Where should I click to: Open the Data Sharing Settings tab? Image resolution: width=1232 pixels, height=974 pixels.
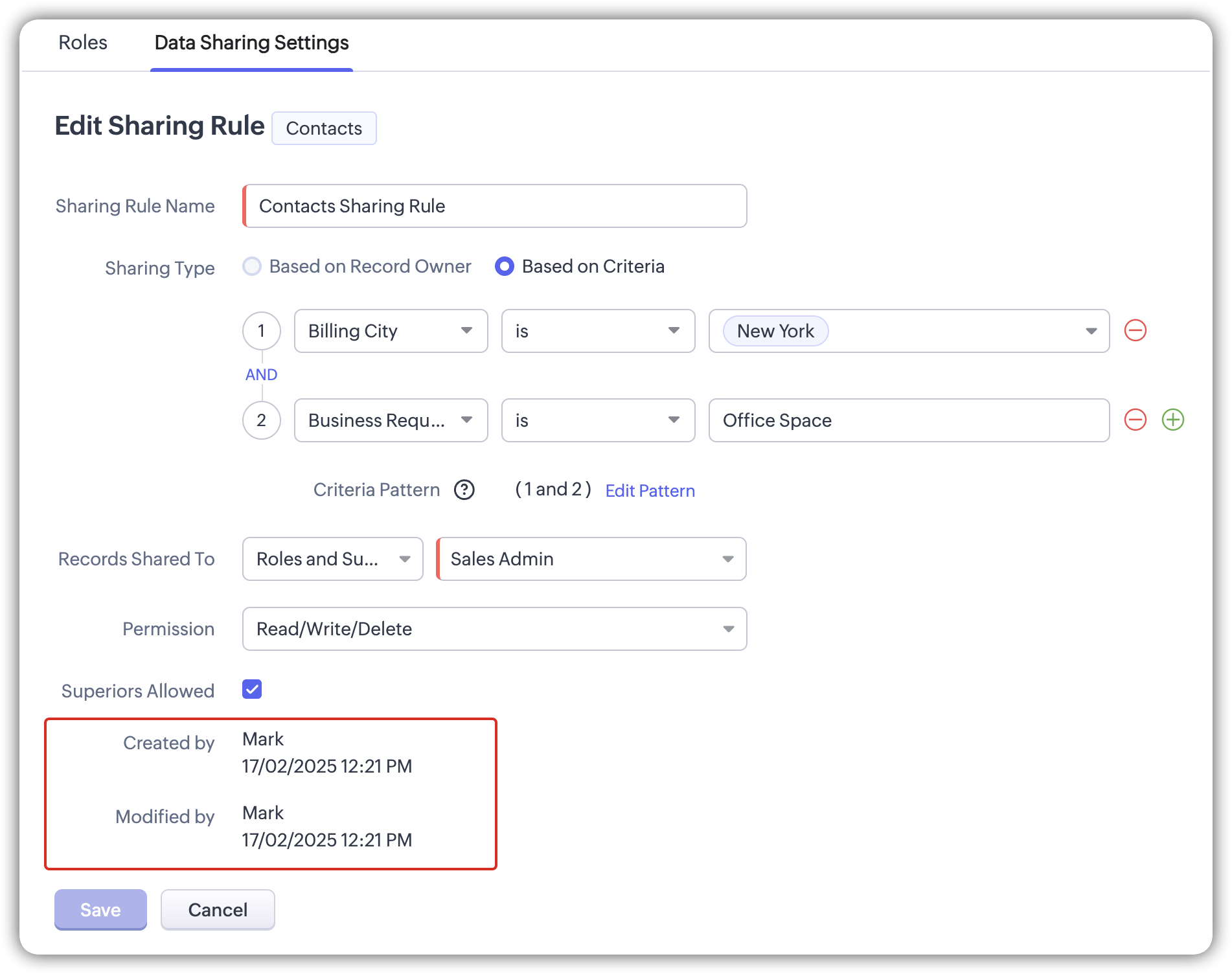click(x=251, y=43)
